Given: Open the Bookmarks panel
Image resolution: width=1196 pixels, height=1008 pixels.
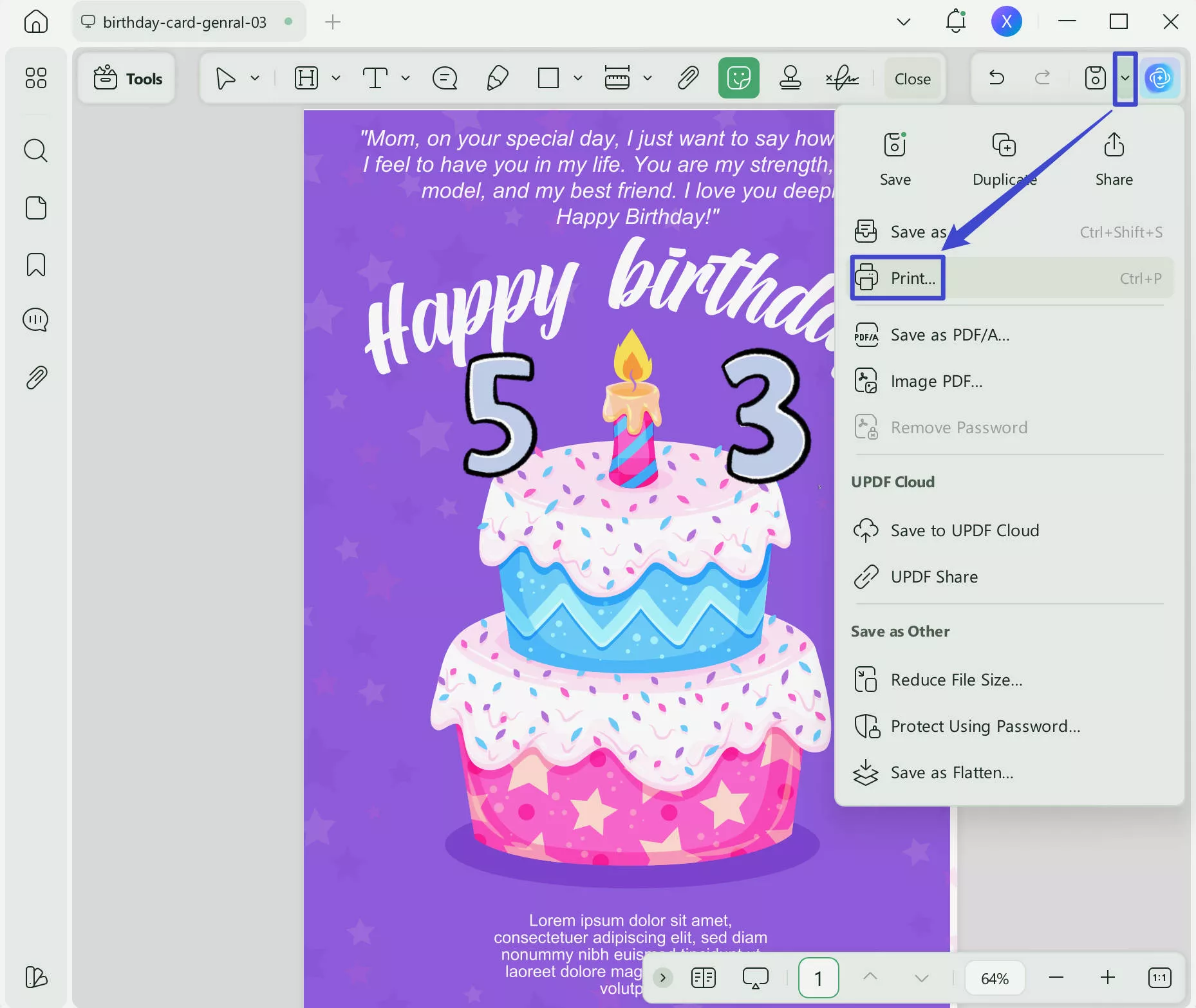Looking at the screenshot, I should (36, 265).
